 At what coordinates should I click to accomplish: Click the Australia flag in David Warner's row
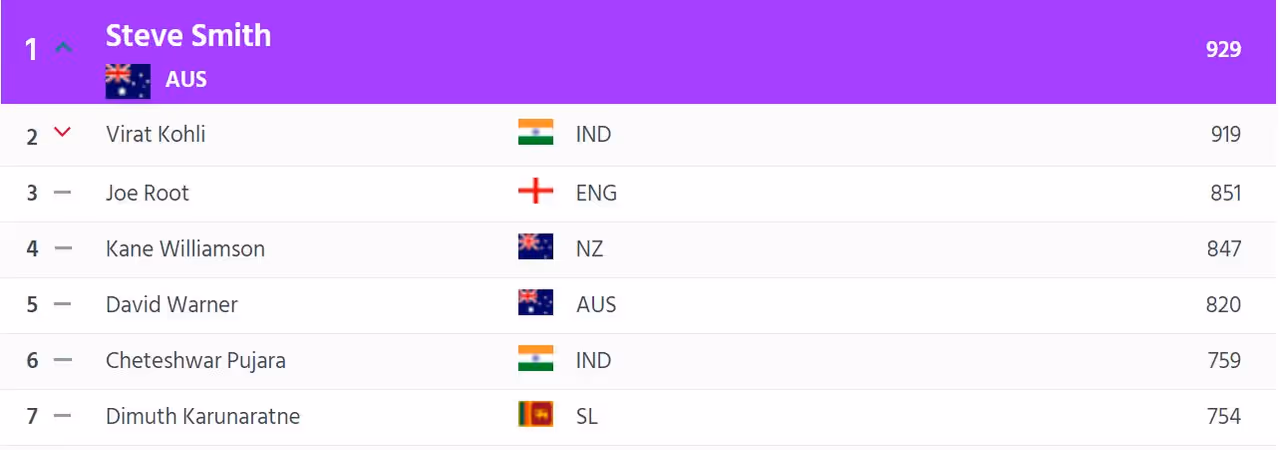535,304
